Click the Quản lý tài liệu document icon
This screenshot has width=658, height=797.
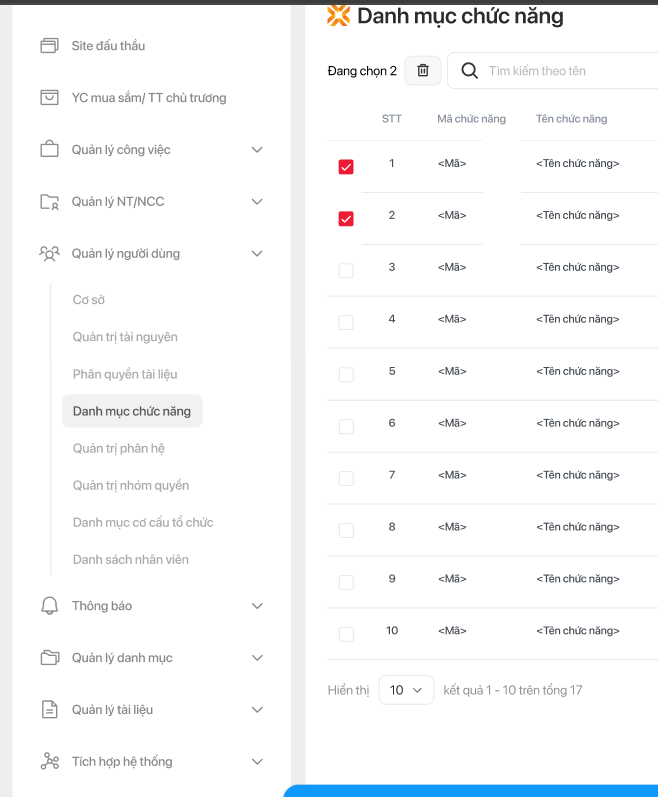click(49, 710)
